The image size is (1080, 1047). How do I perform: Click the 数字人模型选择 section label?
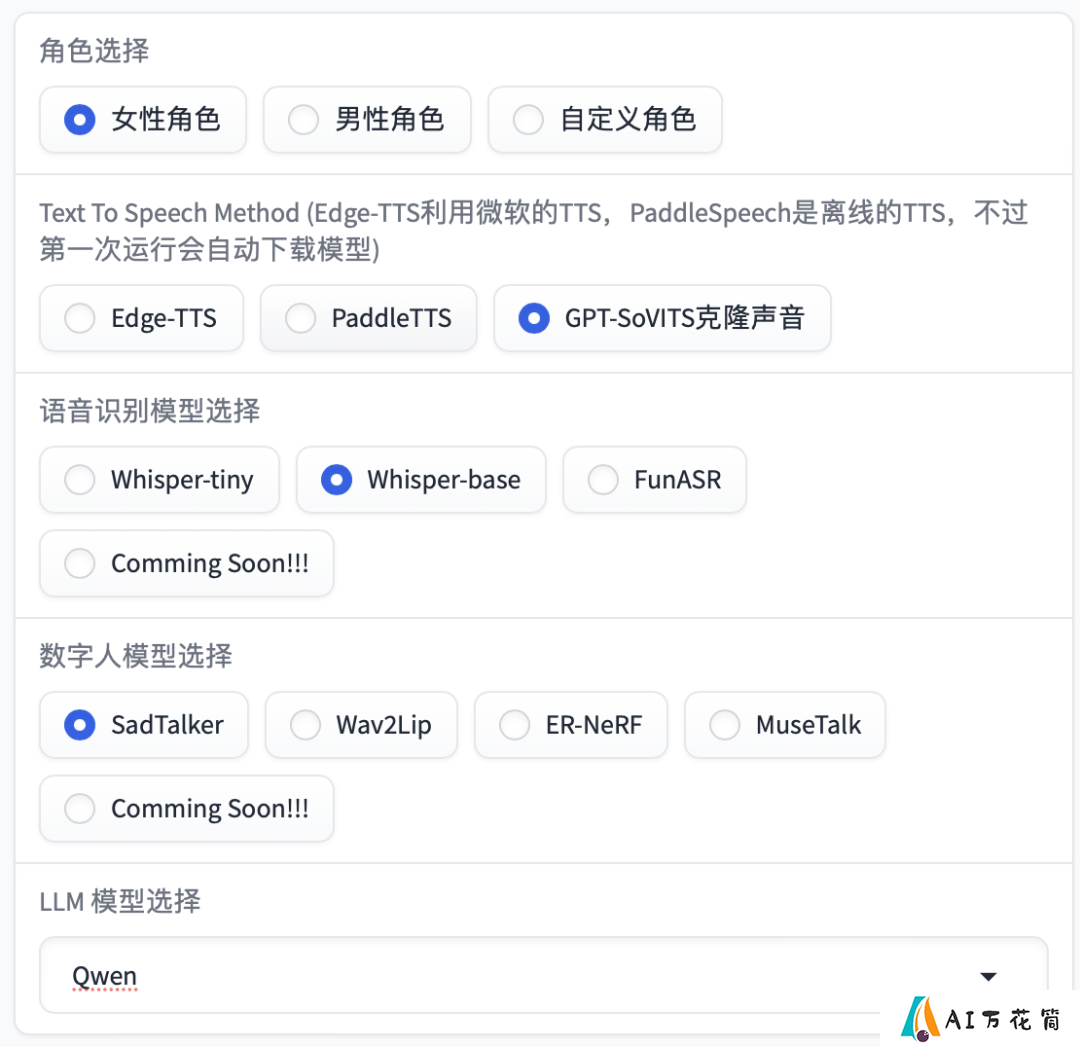[136, 655]
